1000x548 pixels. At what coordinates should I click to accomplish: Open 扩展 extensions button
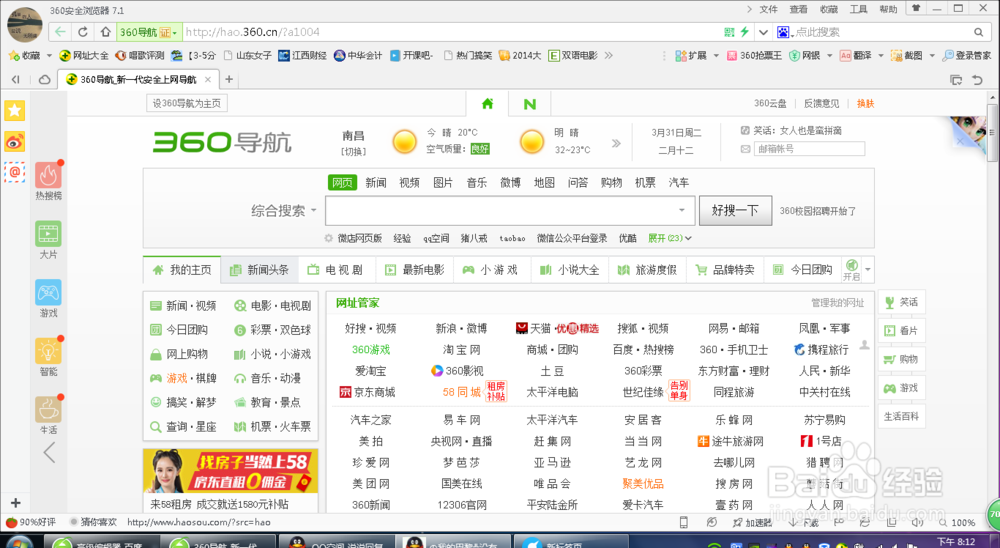(x=691, y=56)
